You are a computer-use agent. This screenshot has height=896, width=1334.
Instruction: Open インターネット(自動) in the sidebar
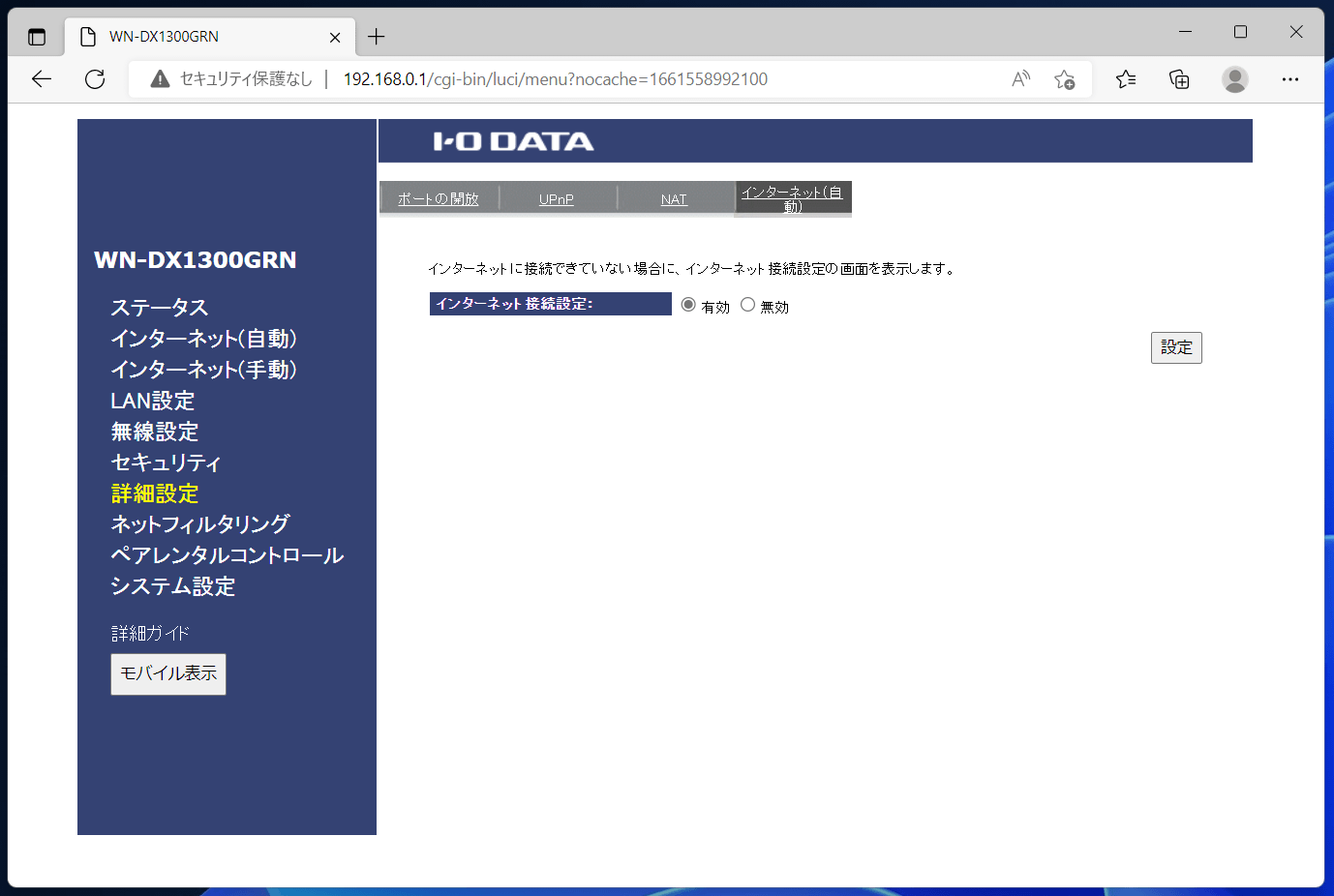(203, 339)
